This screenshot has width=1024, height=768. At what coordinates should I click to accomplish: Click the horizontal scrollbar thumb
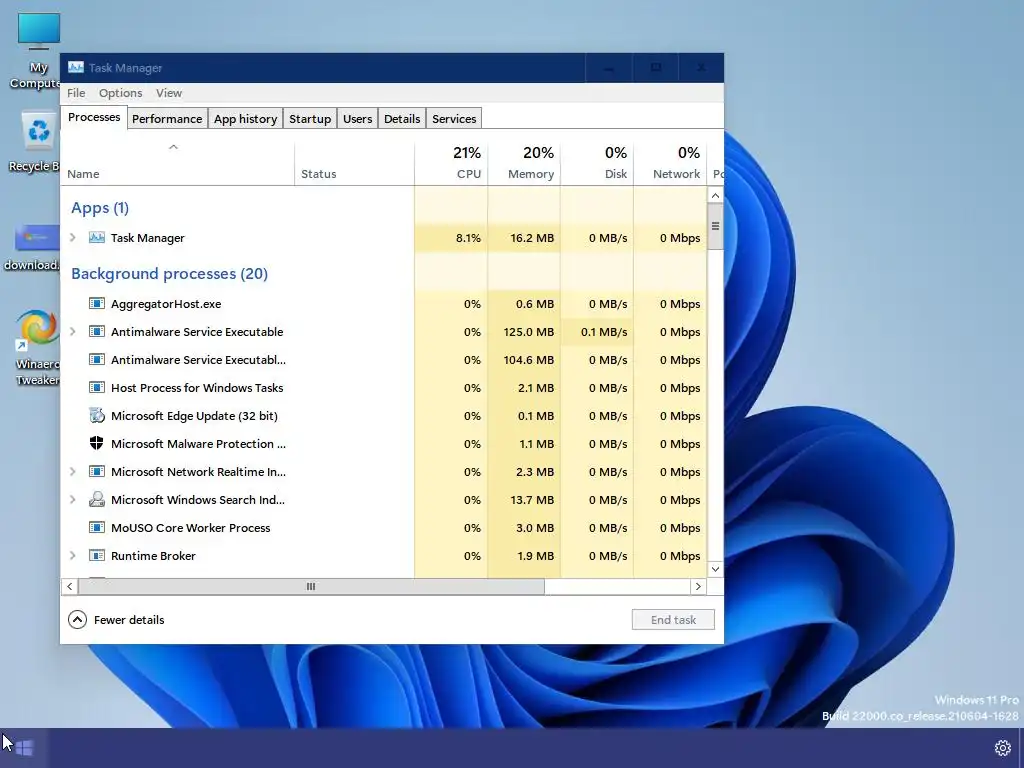311,586
